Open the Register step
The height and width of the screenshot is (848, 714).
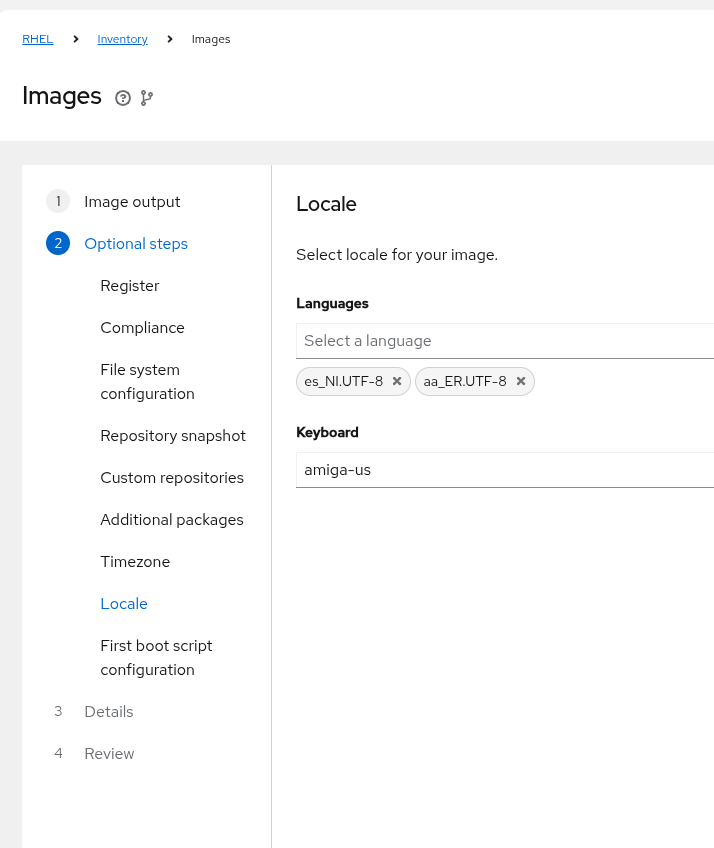pos(130,286)
